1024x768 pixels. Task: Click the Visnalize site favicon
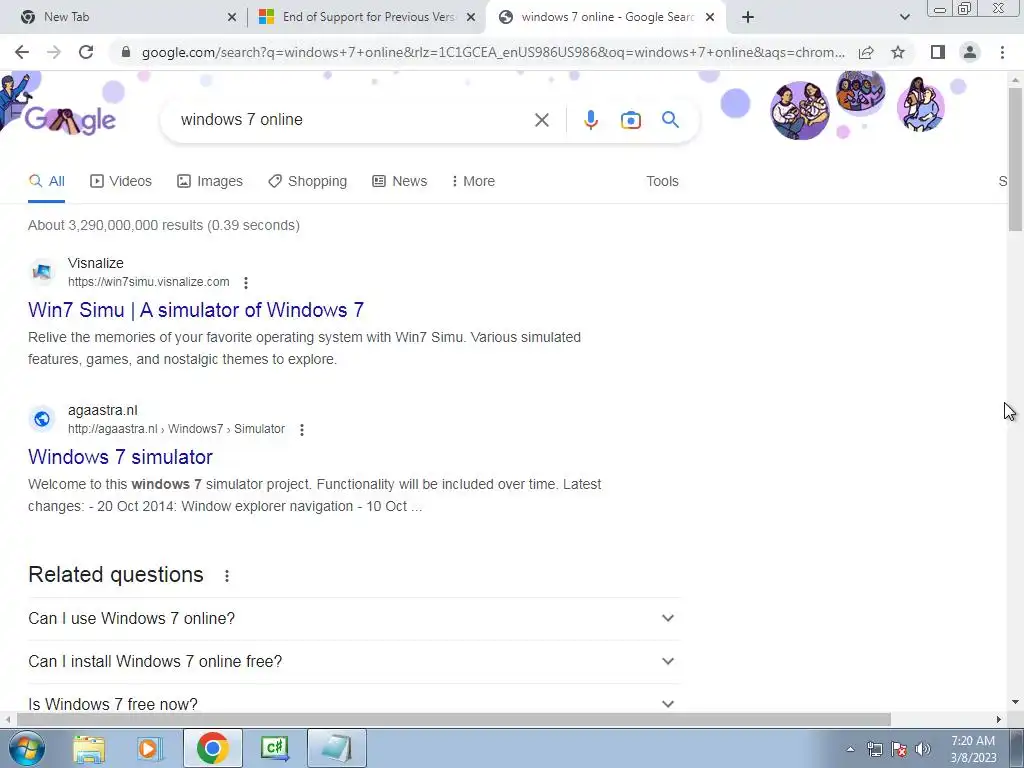42,272
